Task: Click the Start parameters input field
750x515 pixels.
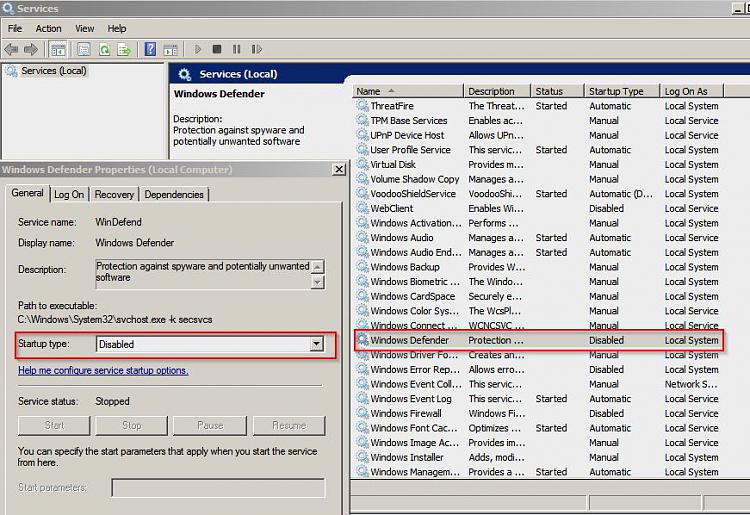Action: (x=218, y=488)
